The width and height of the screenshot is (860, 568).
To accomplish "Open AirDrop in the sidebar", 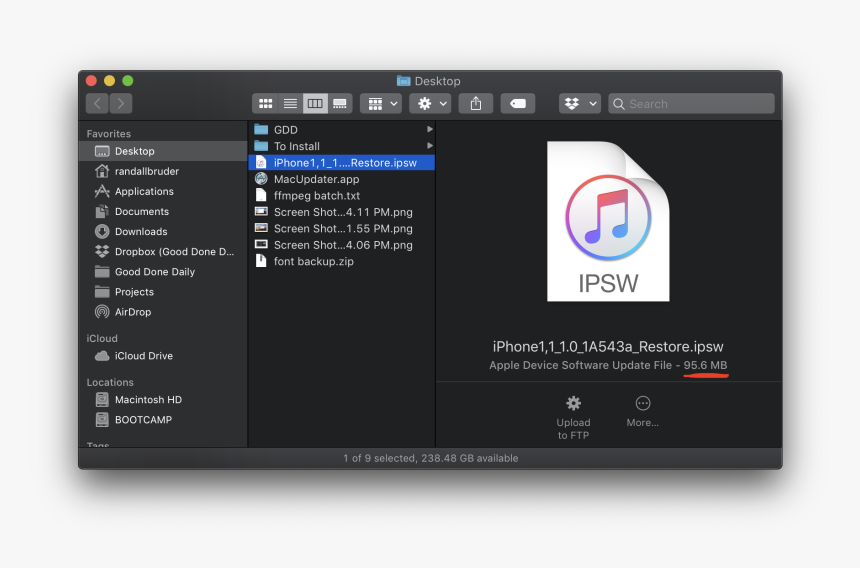I will coord(163,312).
